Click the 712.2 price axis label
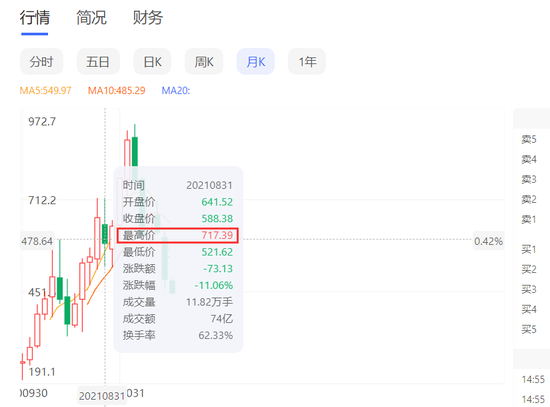550x407 pixels. 42,200
